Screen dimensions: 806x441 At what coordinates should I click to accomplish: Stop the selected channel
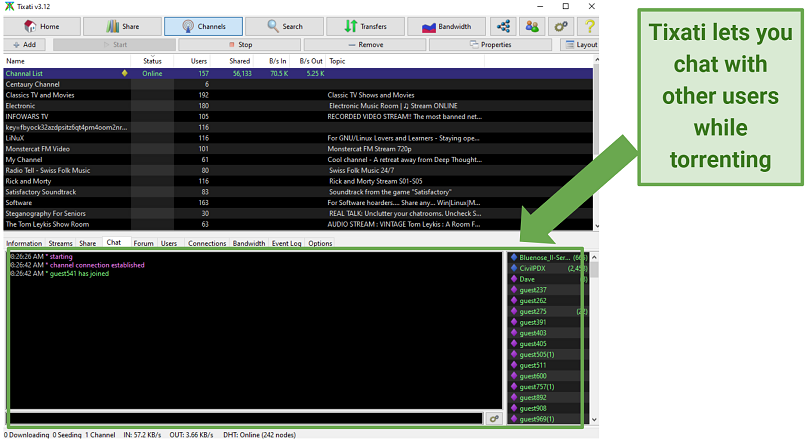(240, 45)
